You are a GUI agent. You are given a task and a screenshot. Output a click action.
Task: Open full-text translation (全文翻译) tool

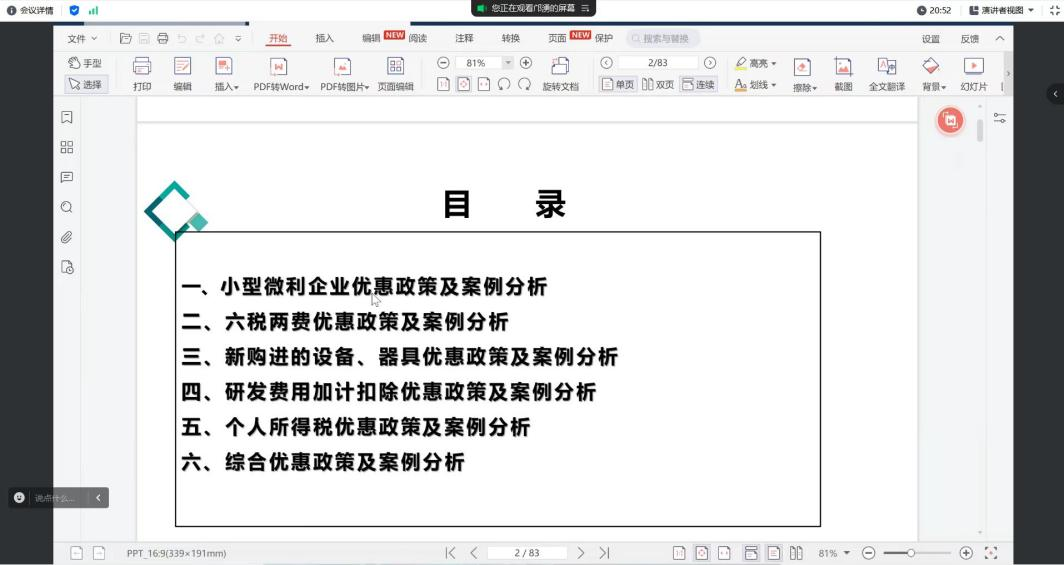click(x=886, y=74)
